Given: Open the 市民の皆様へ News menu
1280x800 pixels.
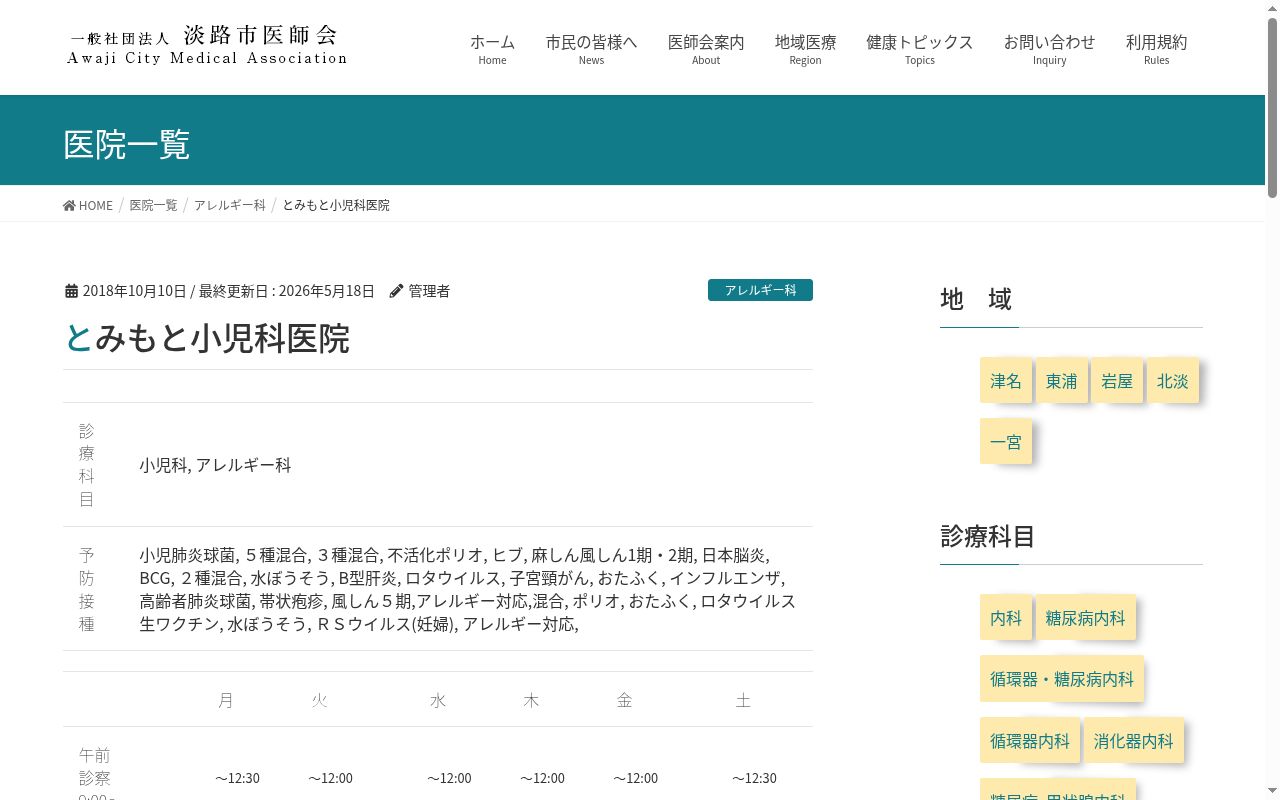Looking at the screenshot, I should [591, 48].
